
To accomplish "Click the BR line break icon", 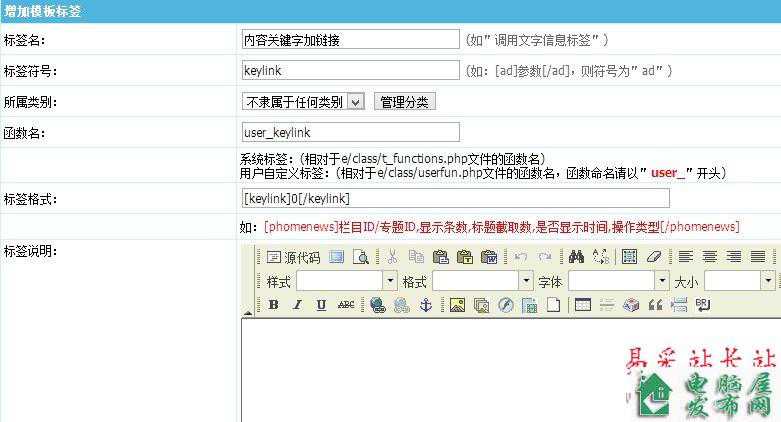I will [703, 304].
